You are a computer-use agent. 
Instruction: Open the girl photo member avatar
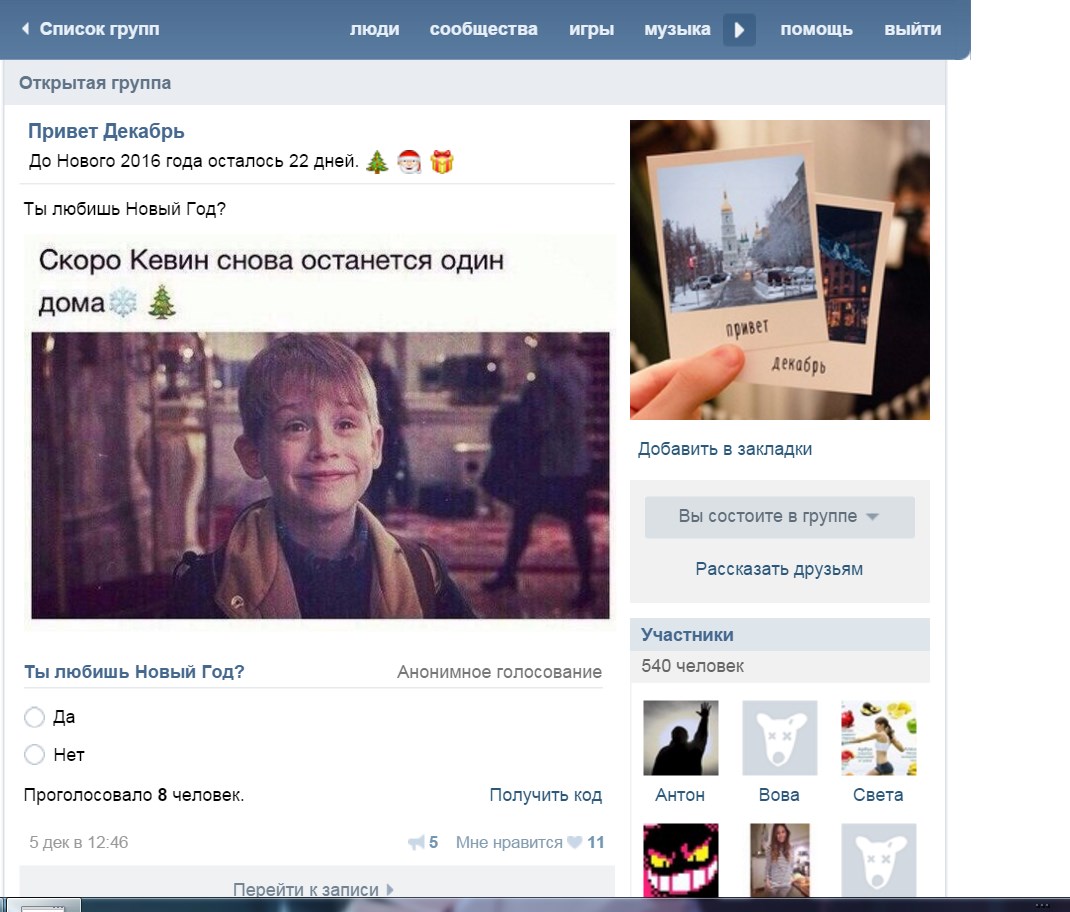(x=779, y=860)
